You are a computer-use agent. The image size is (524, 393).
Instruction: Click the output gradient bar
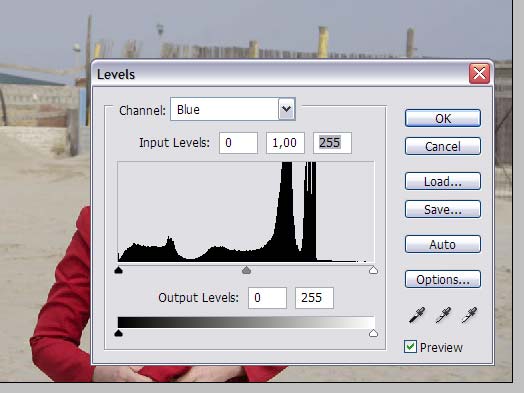point(246,322)
